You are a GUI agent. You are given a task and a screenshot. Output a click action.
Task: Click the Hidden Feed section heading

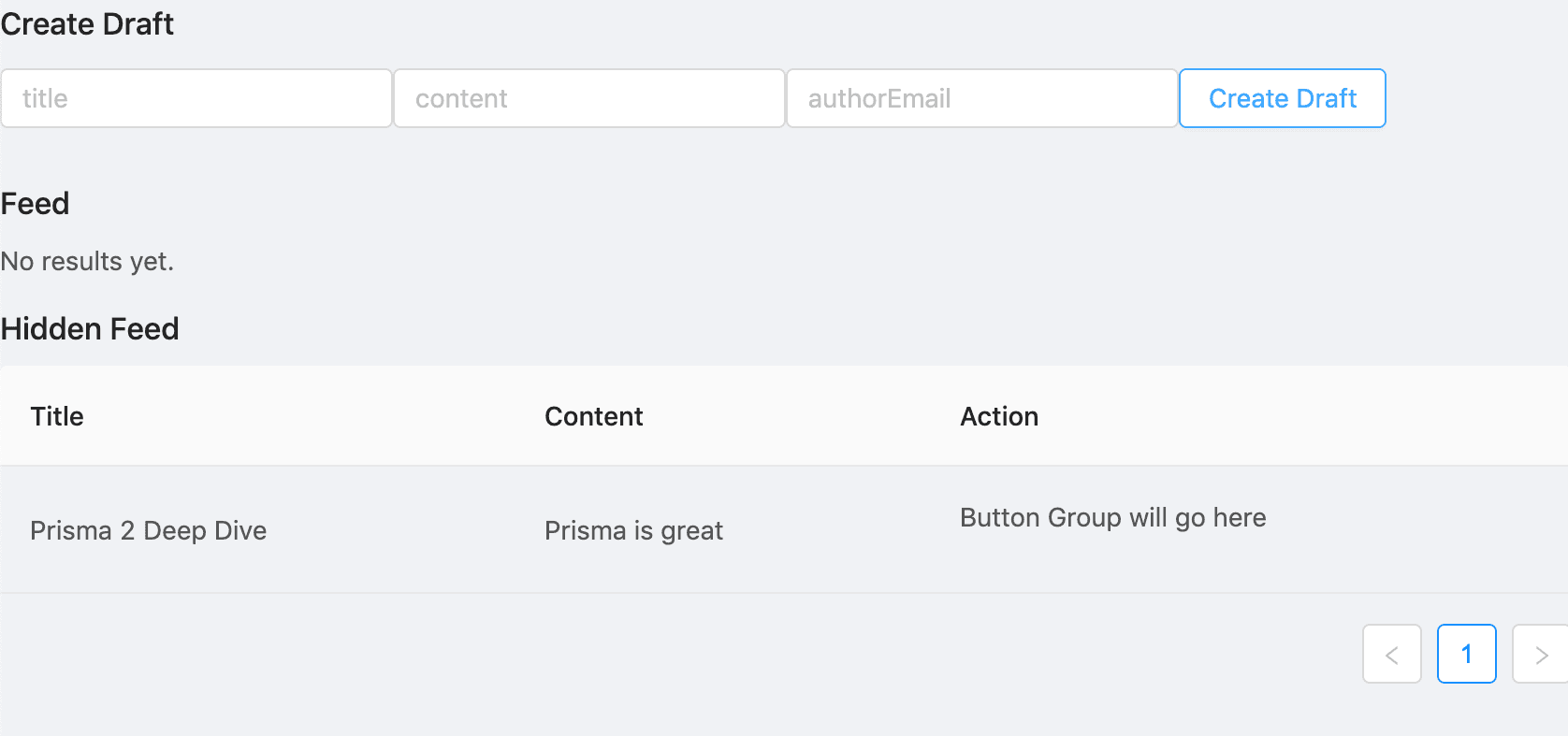[90, 328]
